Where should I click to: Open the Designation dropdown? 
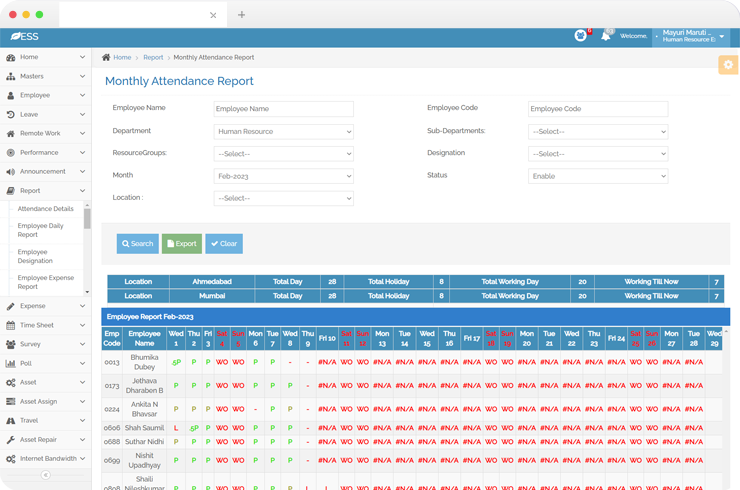[x=598, y=154]
